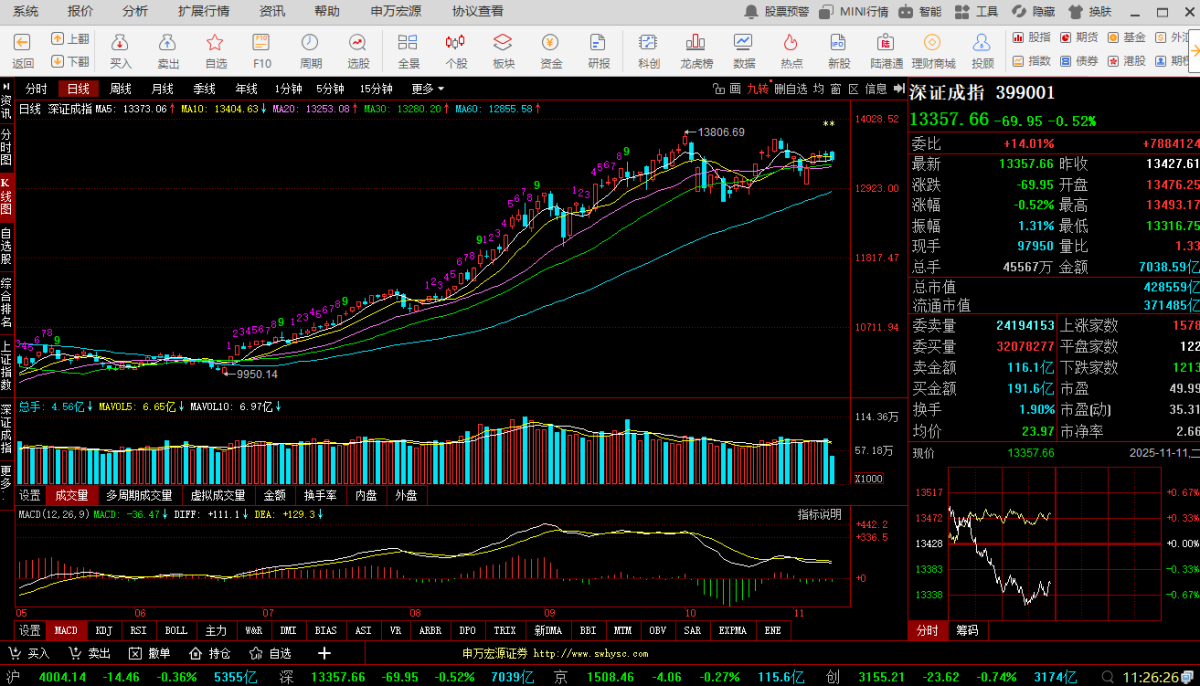Click the 删自选 button
Image resolution: width=1200 pixels, height=686 pixels.
point(790,89)
